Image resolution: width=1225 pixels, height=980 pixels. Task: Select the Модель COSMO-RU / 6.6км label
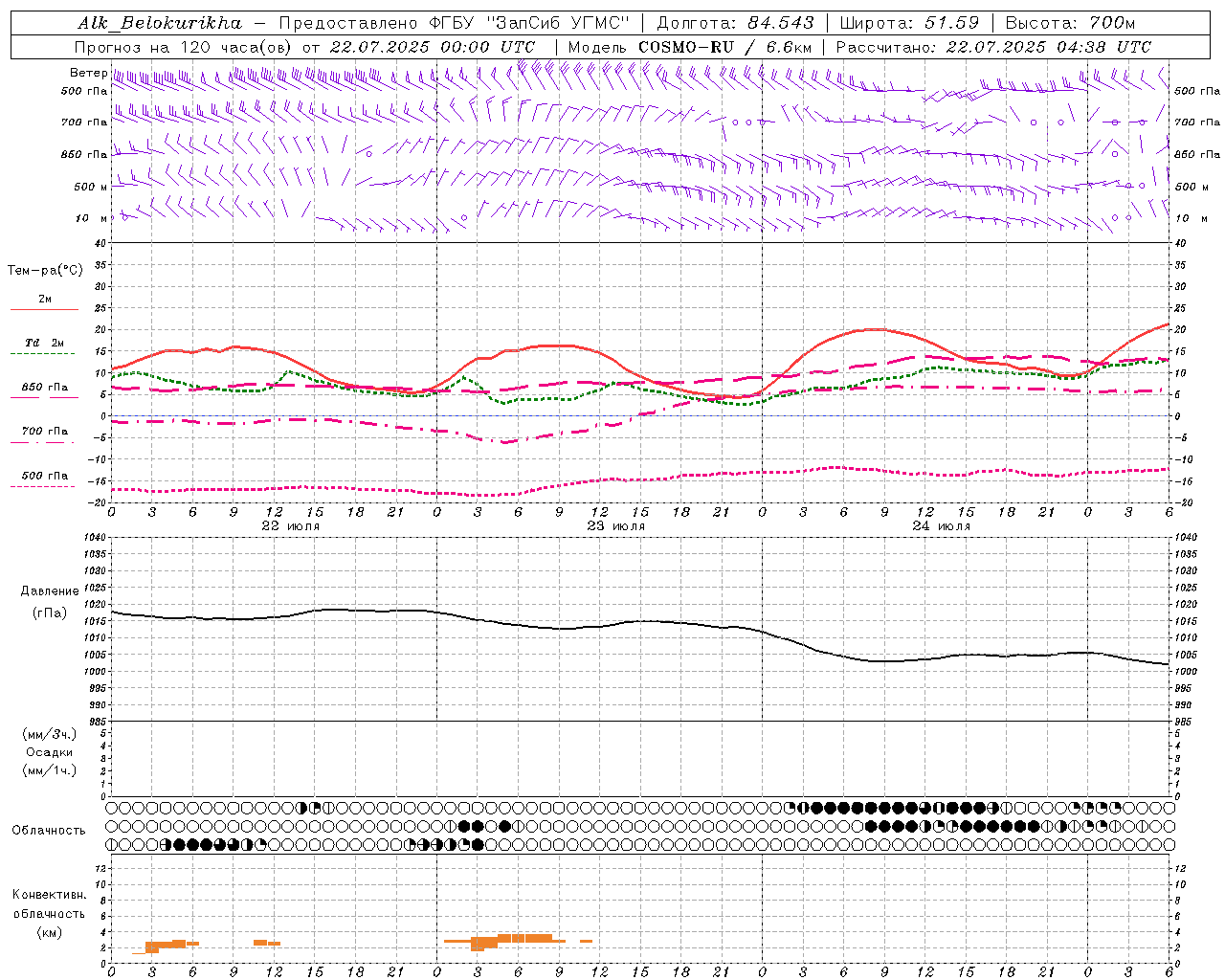(689, 47)
